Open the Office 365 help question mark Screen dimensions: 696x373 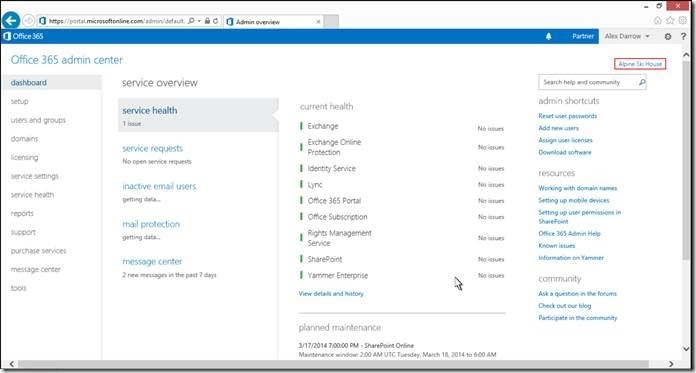pyautogui.click(x=684, y=36)
